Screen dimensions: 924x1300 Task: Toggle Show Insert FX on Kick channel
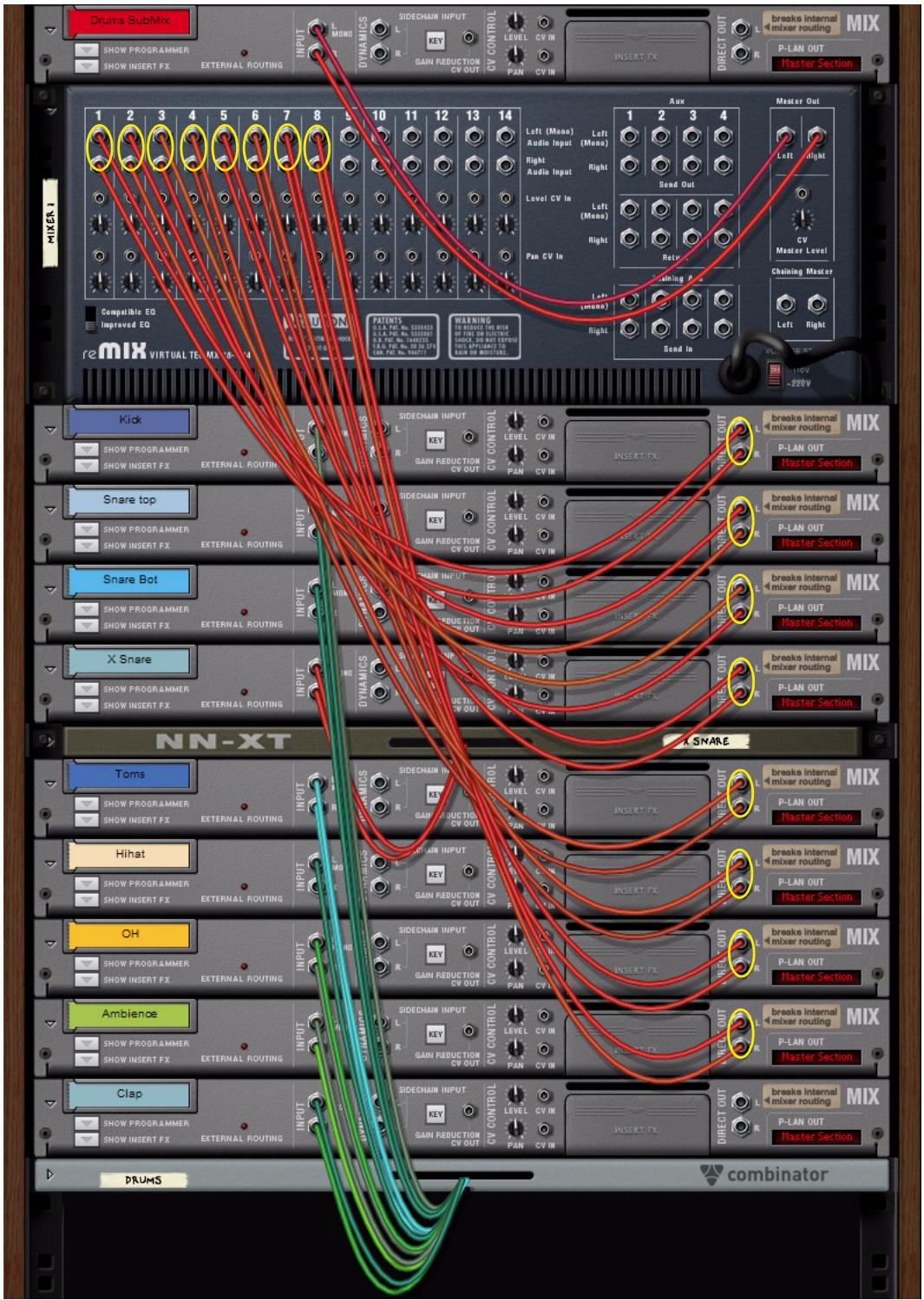(86, 465)
